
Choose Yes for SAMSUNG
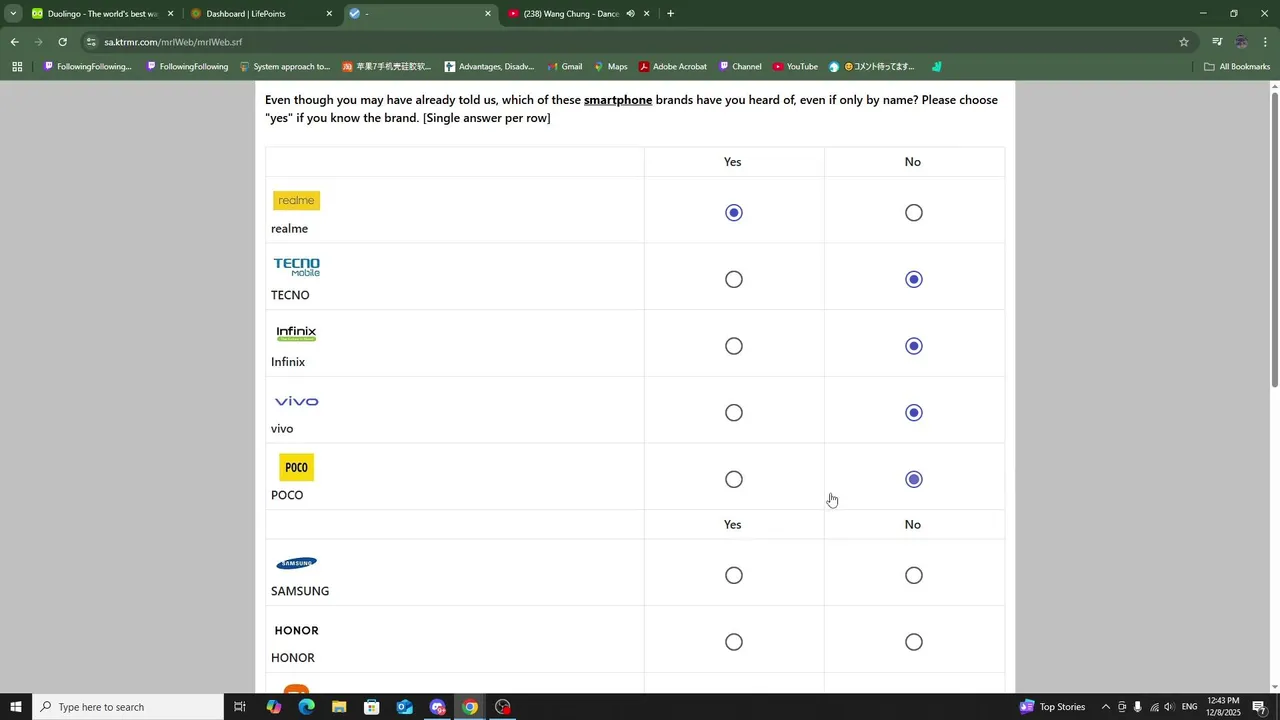734,576
